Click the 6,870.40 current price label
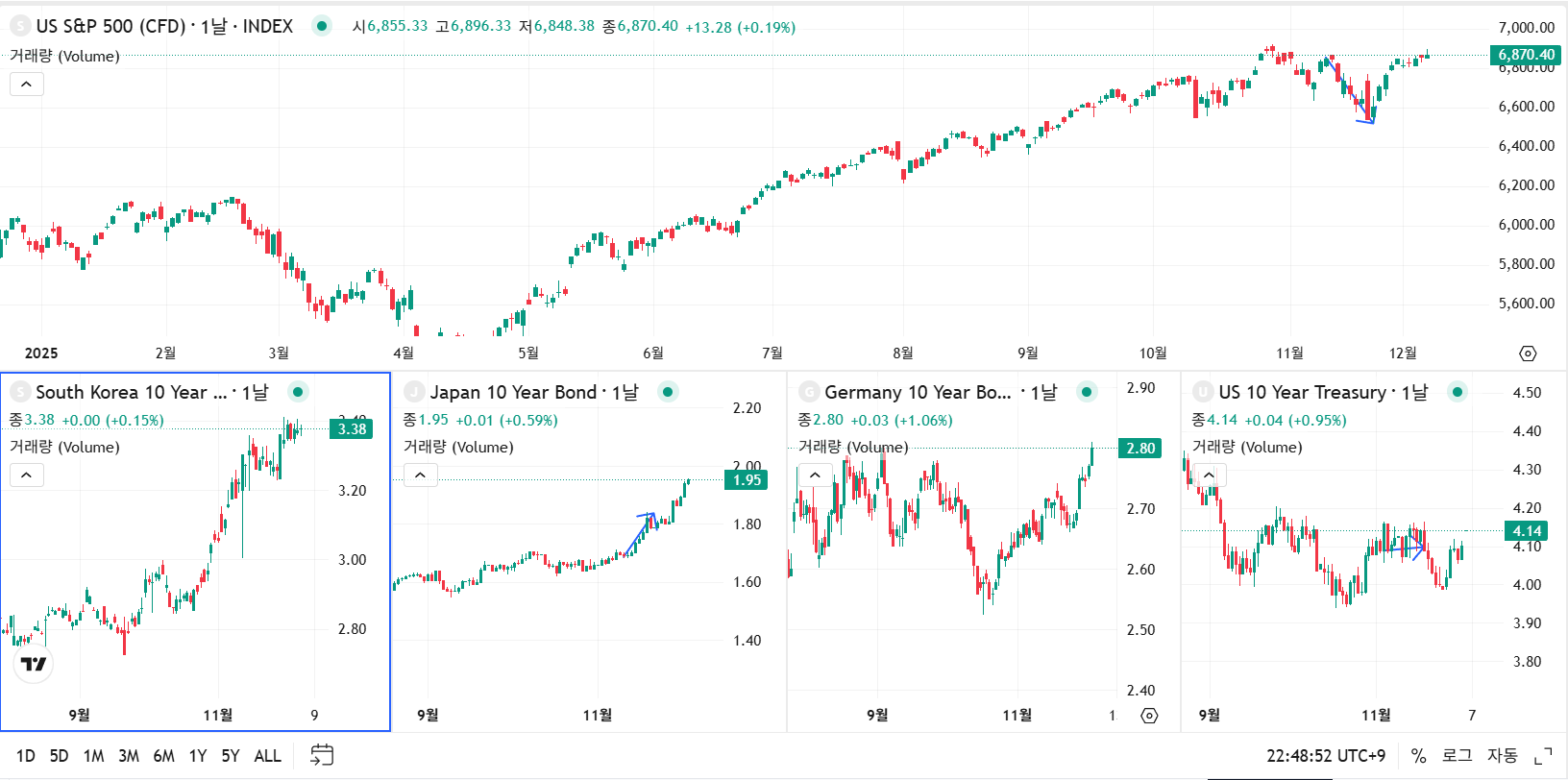This screenshot has height=780, width=1568. pos(1526,55)
